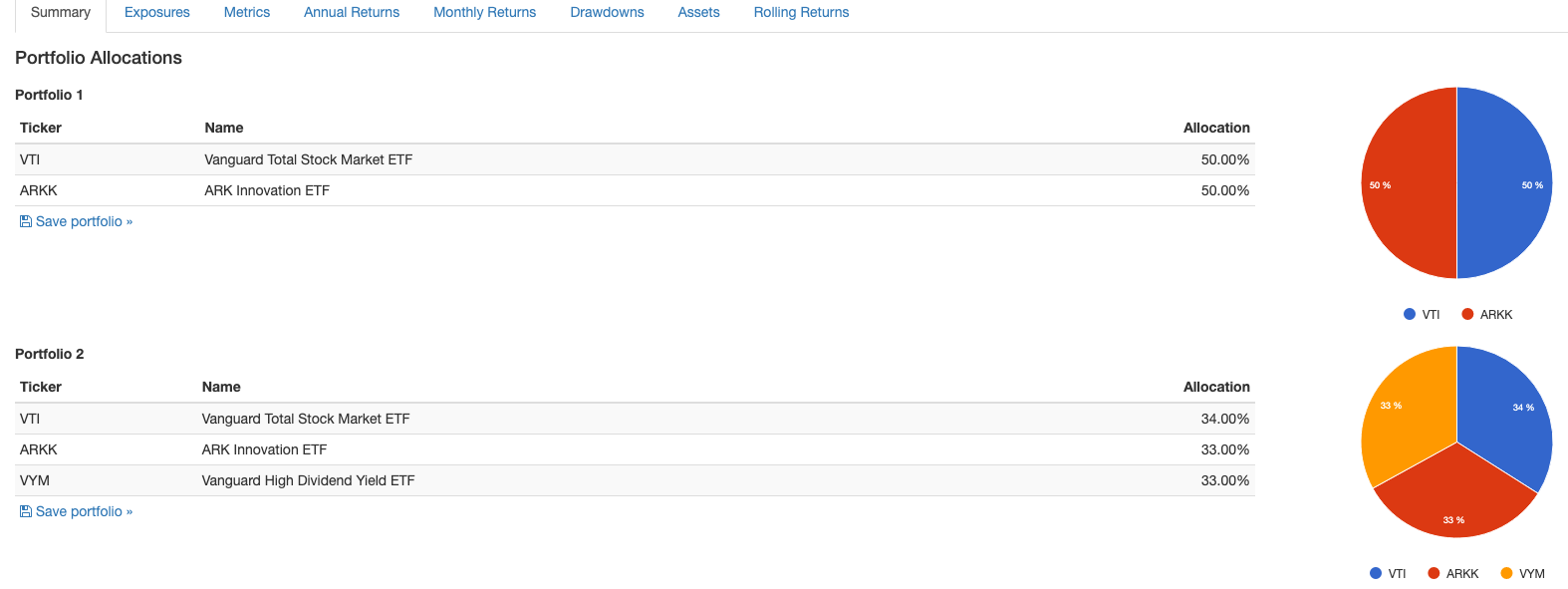Select the VTI ticker in Portfolio 1 table
Viewport: 1568px width, 589px height.
point(30,159)
